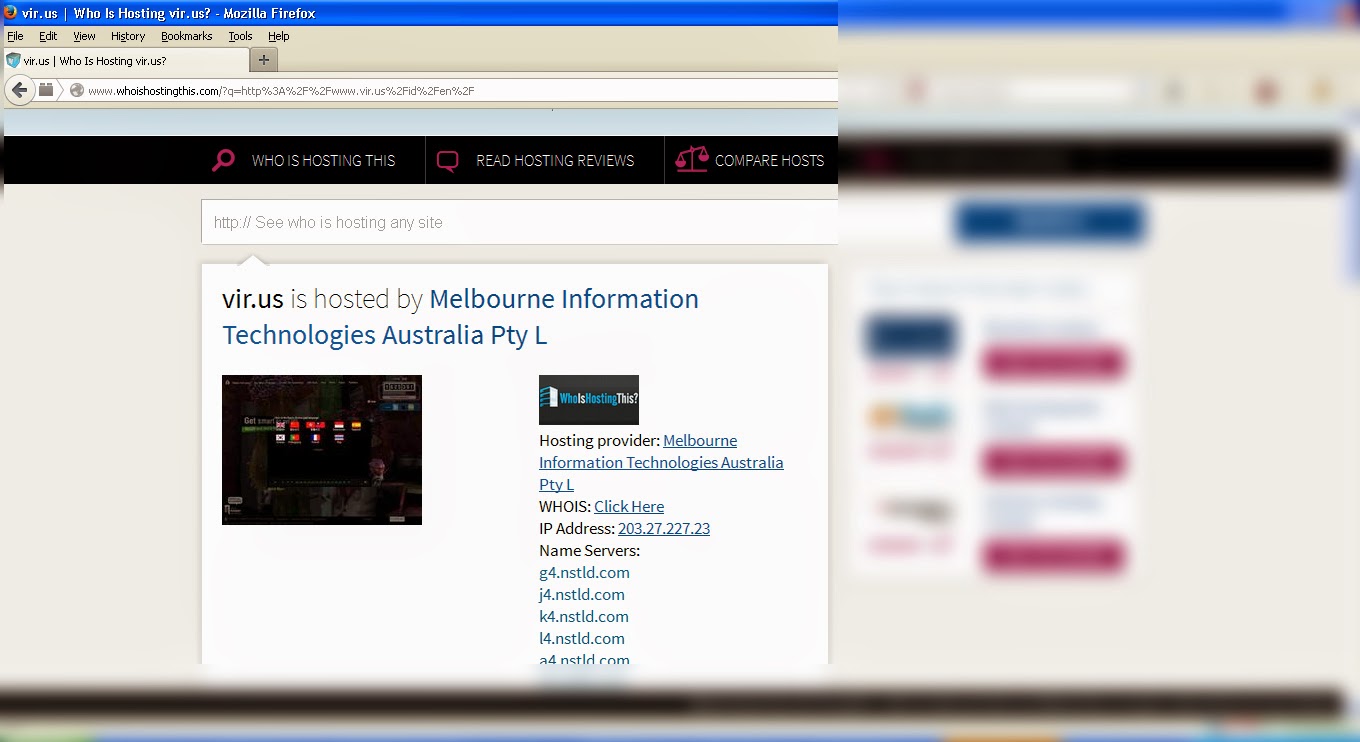
Task: Select name server j4.nstld.com
Action: (x=582, y=594)
